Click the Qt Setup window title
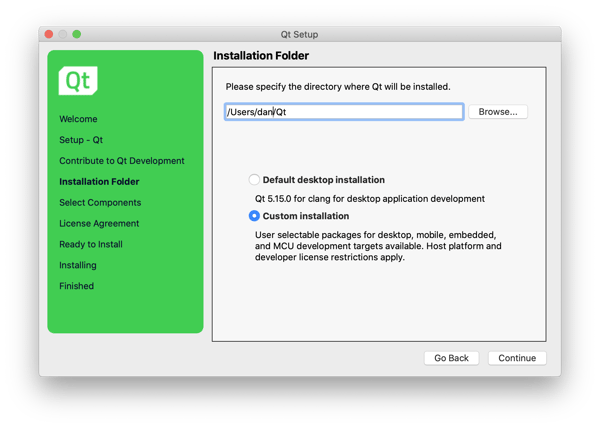The width and height of the screenshot is (600, 428). 299,33
